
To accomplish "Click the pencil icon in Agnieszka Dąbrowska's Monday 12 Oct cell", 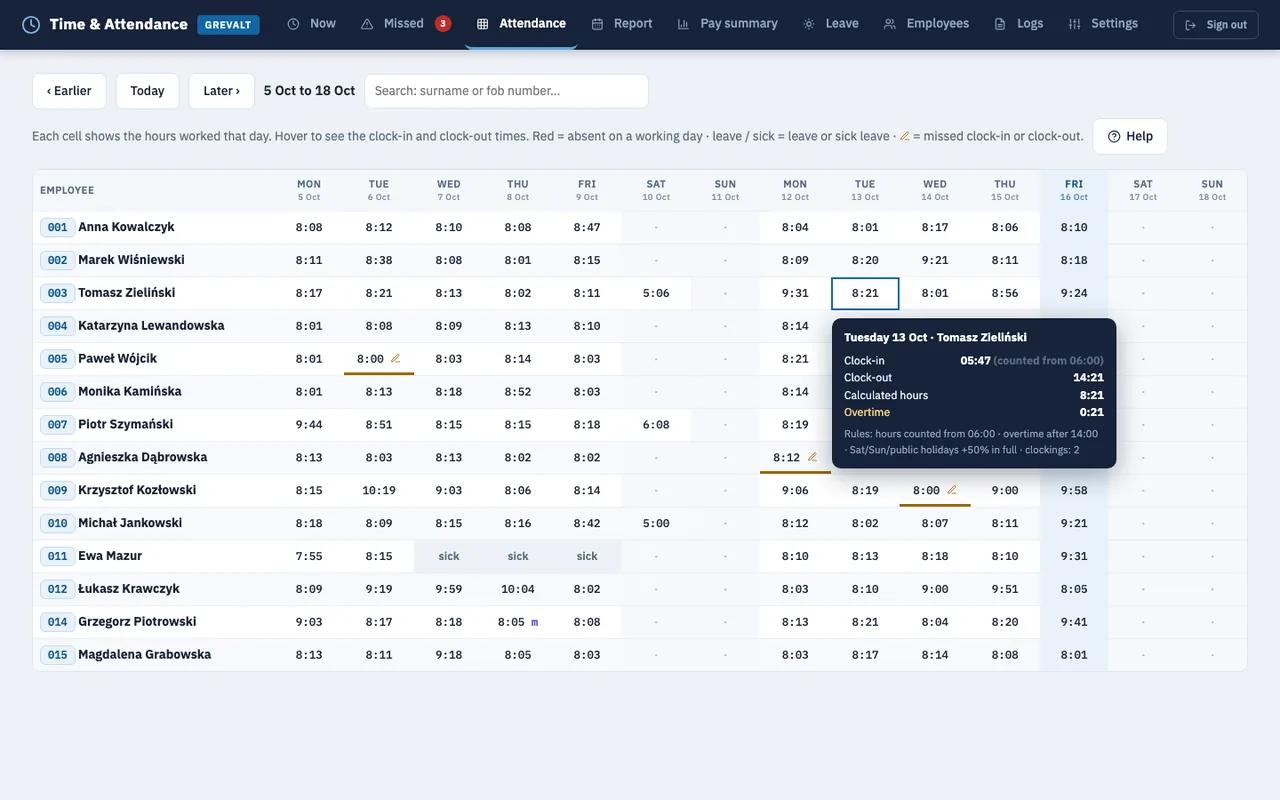I will [x=812, y=457].
